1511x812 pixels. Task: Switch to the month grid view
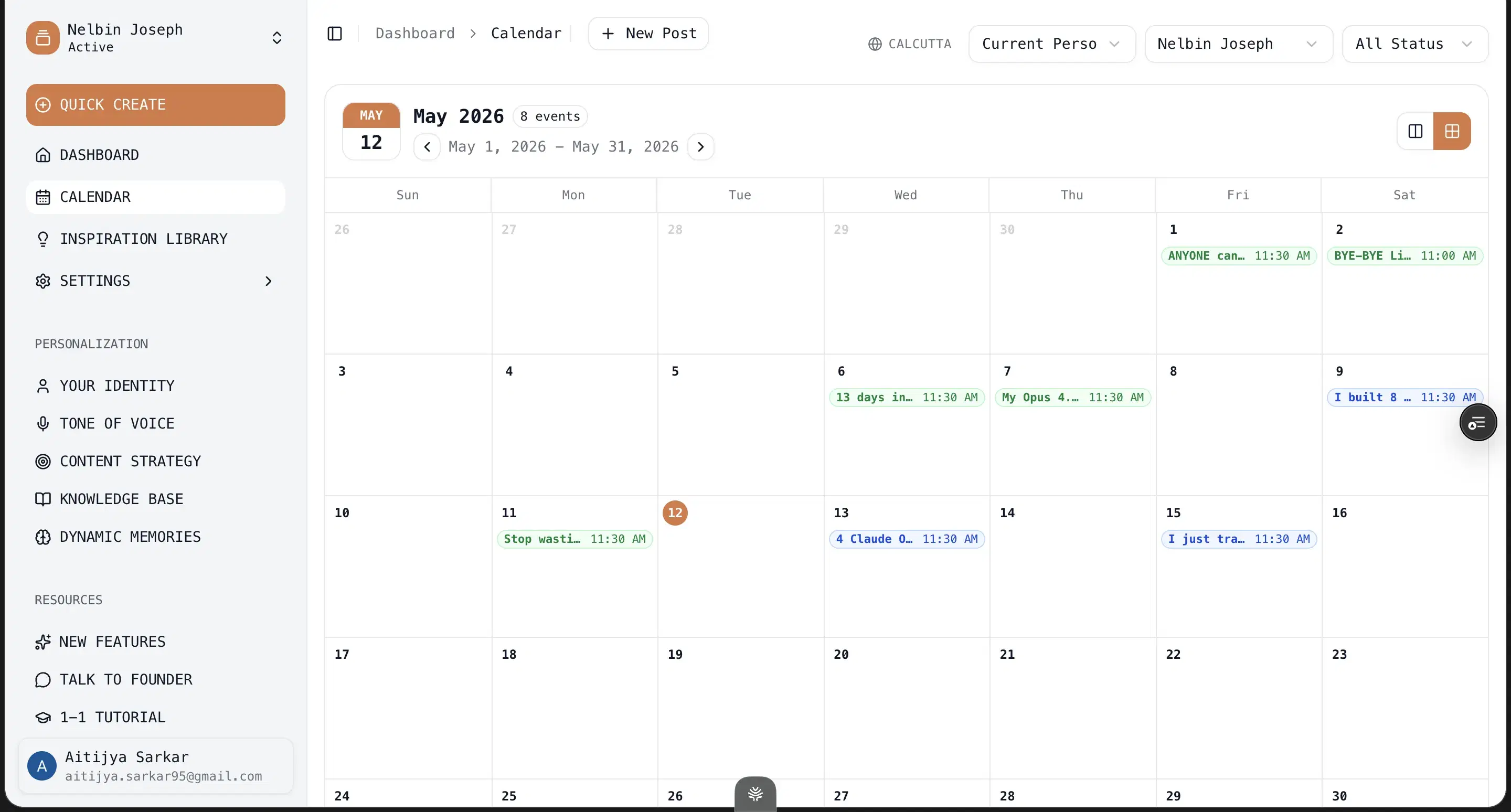point(1452,131)
